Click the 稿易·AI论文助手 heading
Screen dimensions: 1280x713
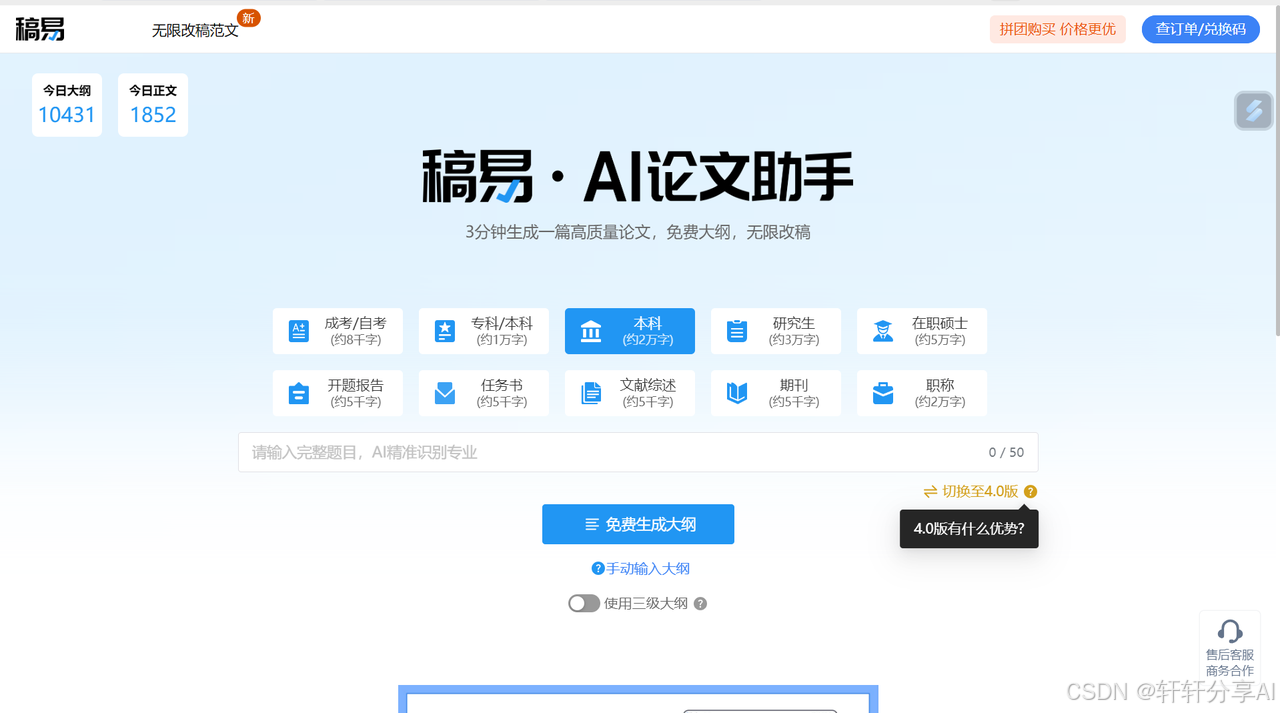pyautogui.click(x=638, y=176)
